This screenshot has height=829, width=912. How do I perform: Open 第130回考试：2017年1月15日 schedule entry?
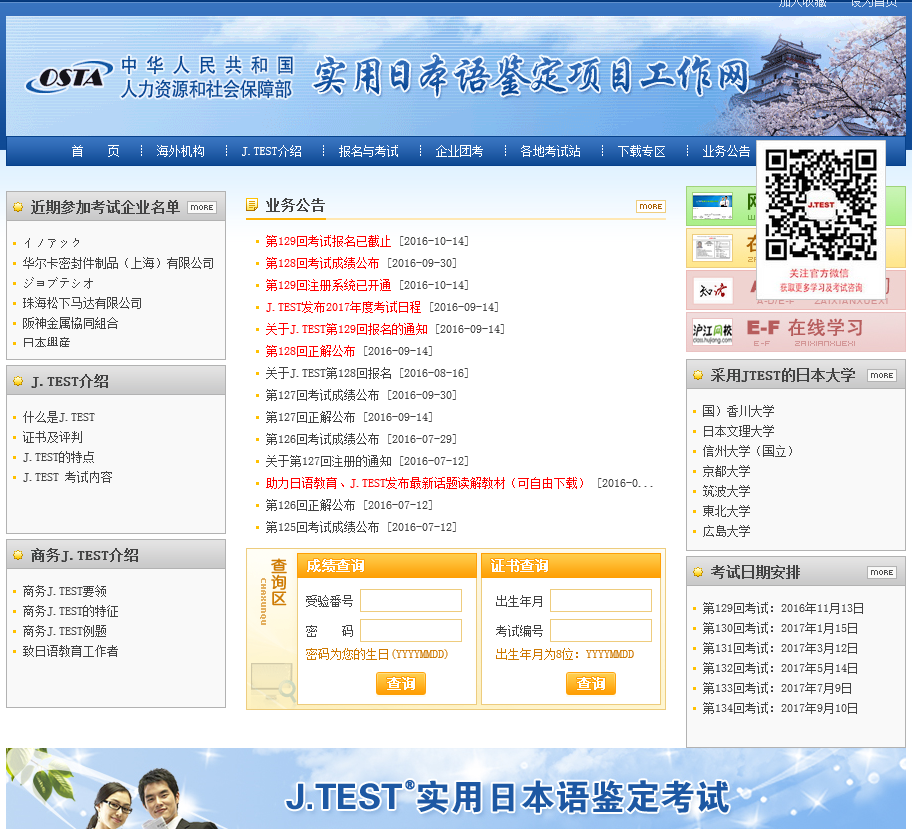780,629
